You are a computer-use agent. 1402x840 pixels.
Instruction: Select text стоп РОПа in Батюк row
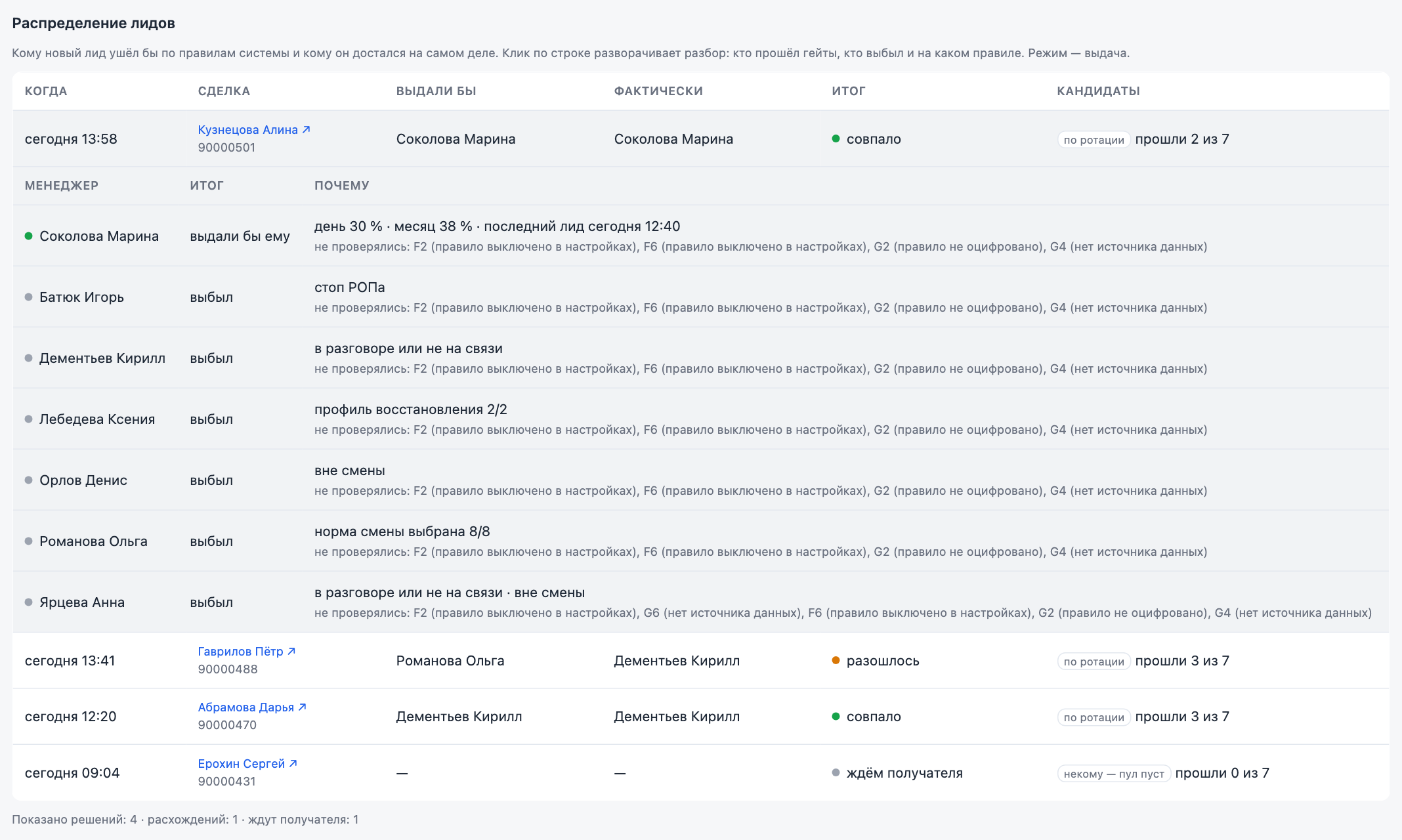350,287
